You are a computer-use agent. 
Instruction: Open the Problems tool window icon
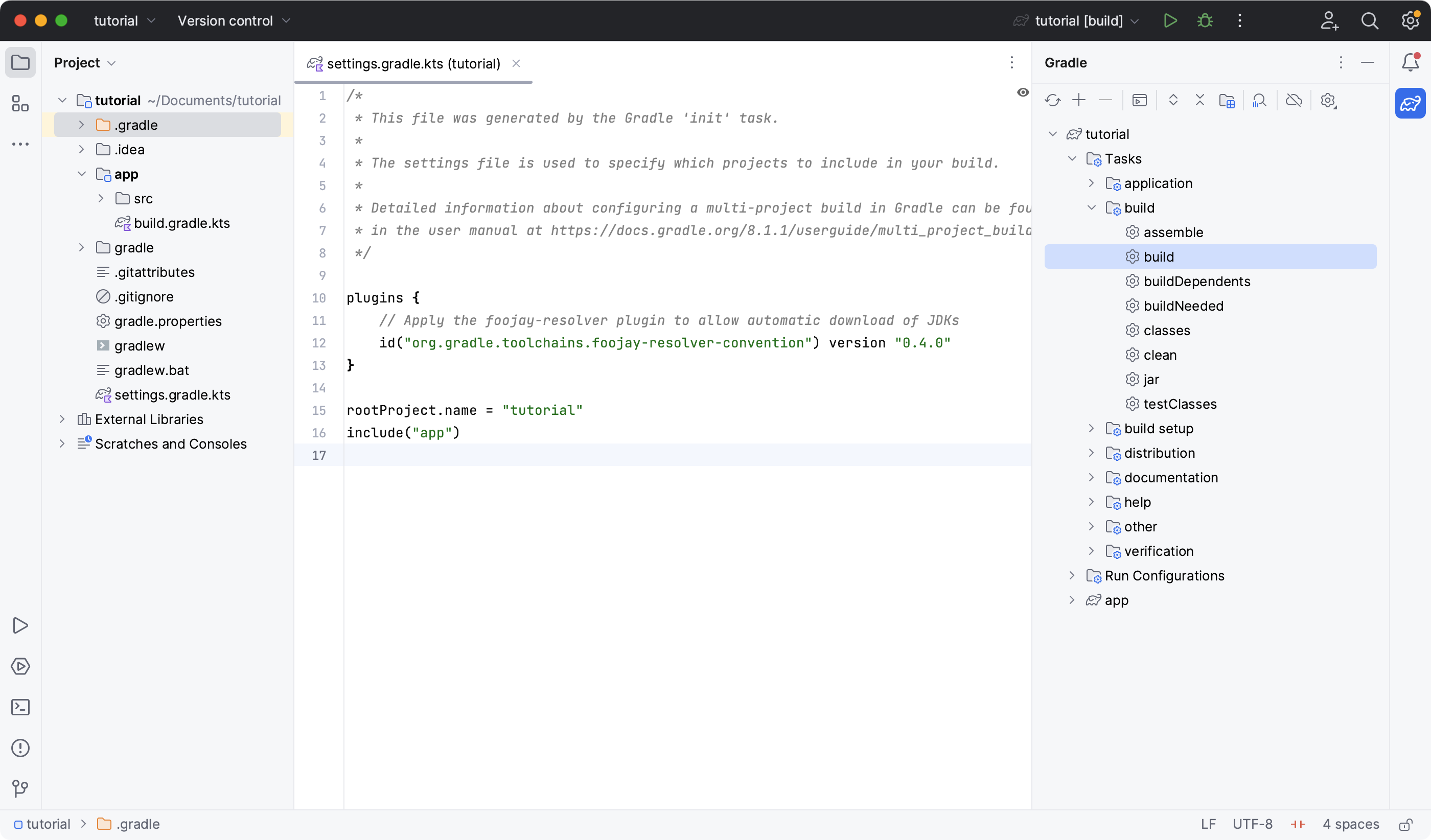pos(20,748)
